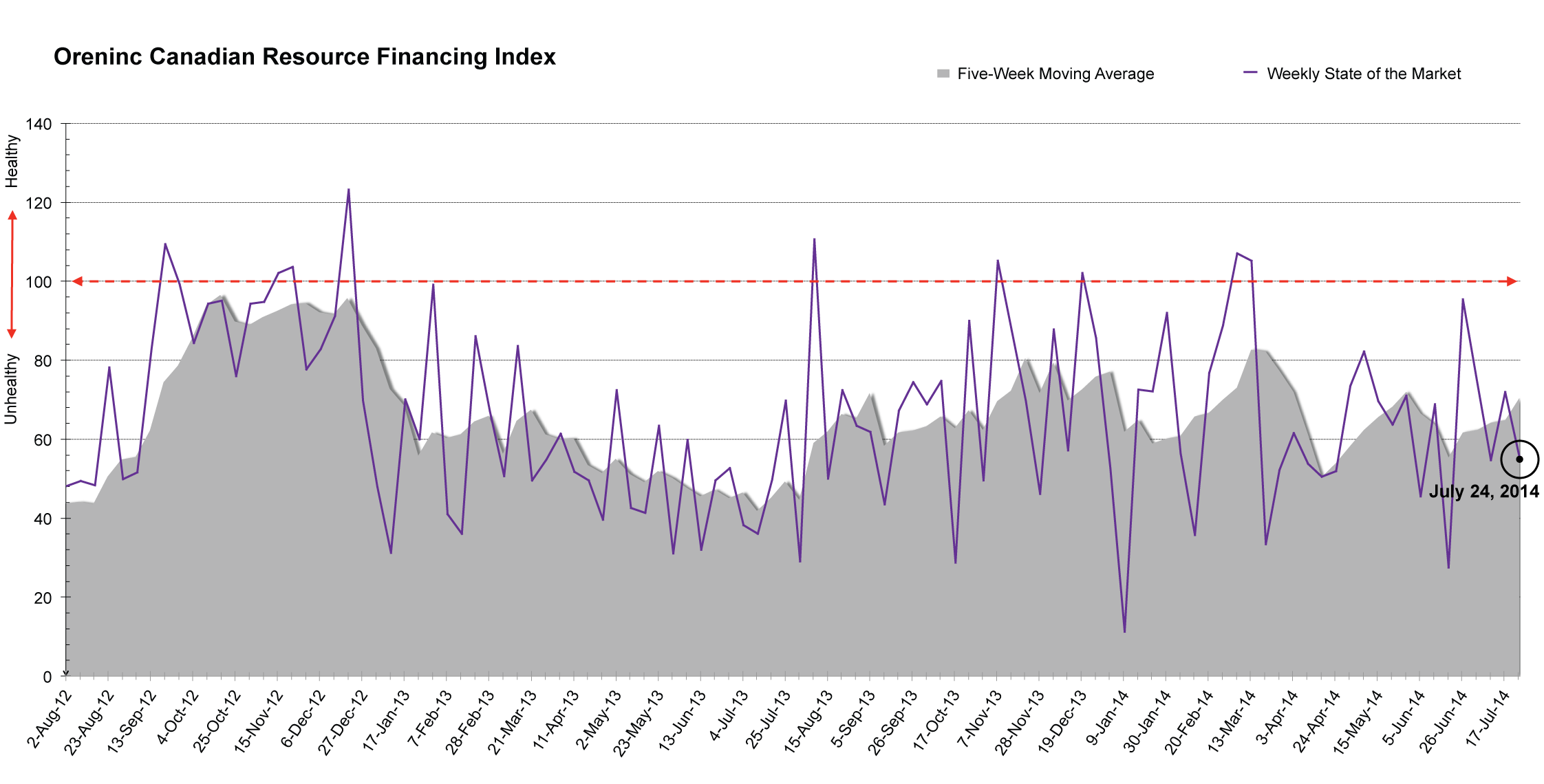The image size is (1544, 784).
Task: Click the 28-Feb-13 x-axis date label
Action: [471, 723]
